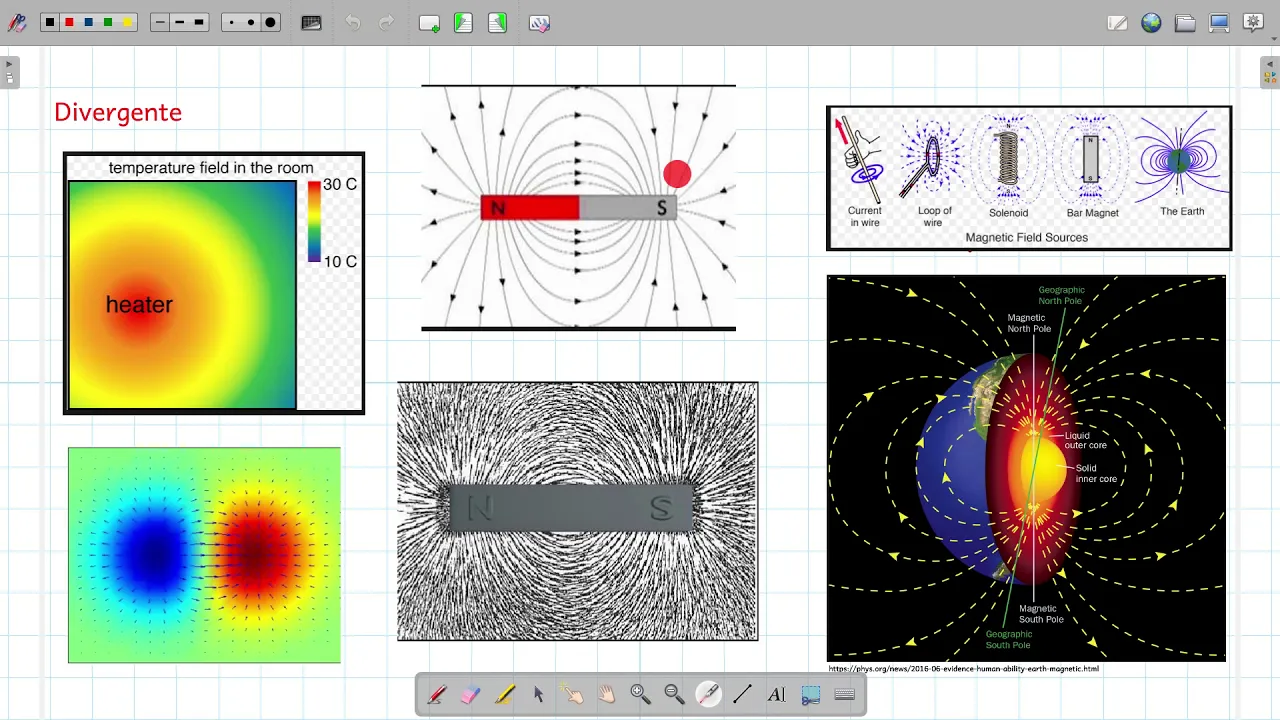
Task: Select the iron filings magnet photo
Action: coord(578,511)
